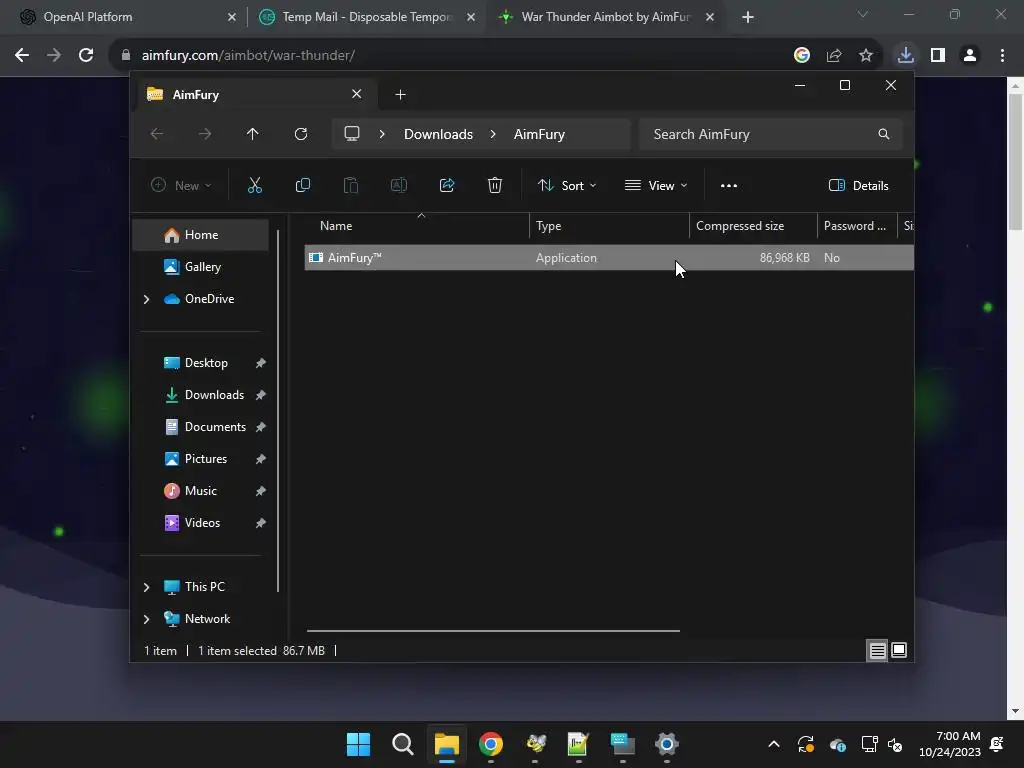This screenshot has height=768, width=1024.
Task: Expand the OneDrive tree node
Action: (146, 299)
